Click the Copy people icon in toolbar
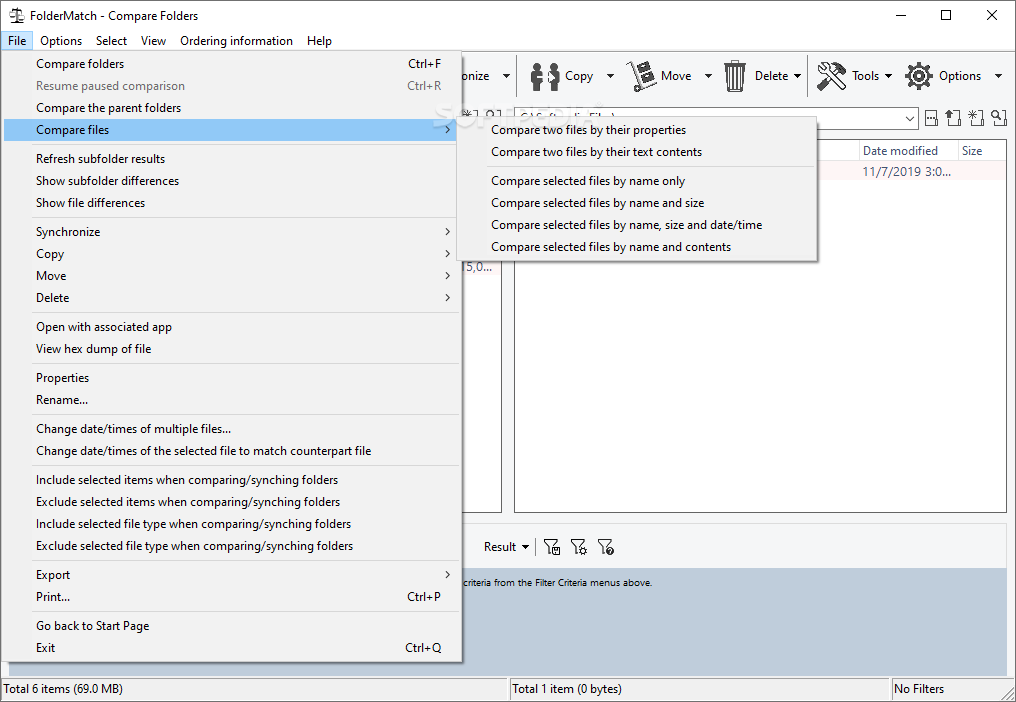This screenshot has height=702, width=1016. (x=544, y=76)
